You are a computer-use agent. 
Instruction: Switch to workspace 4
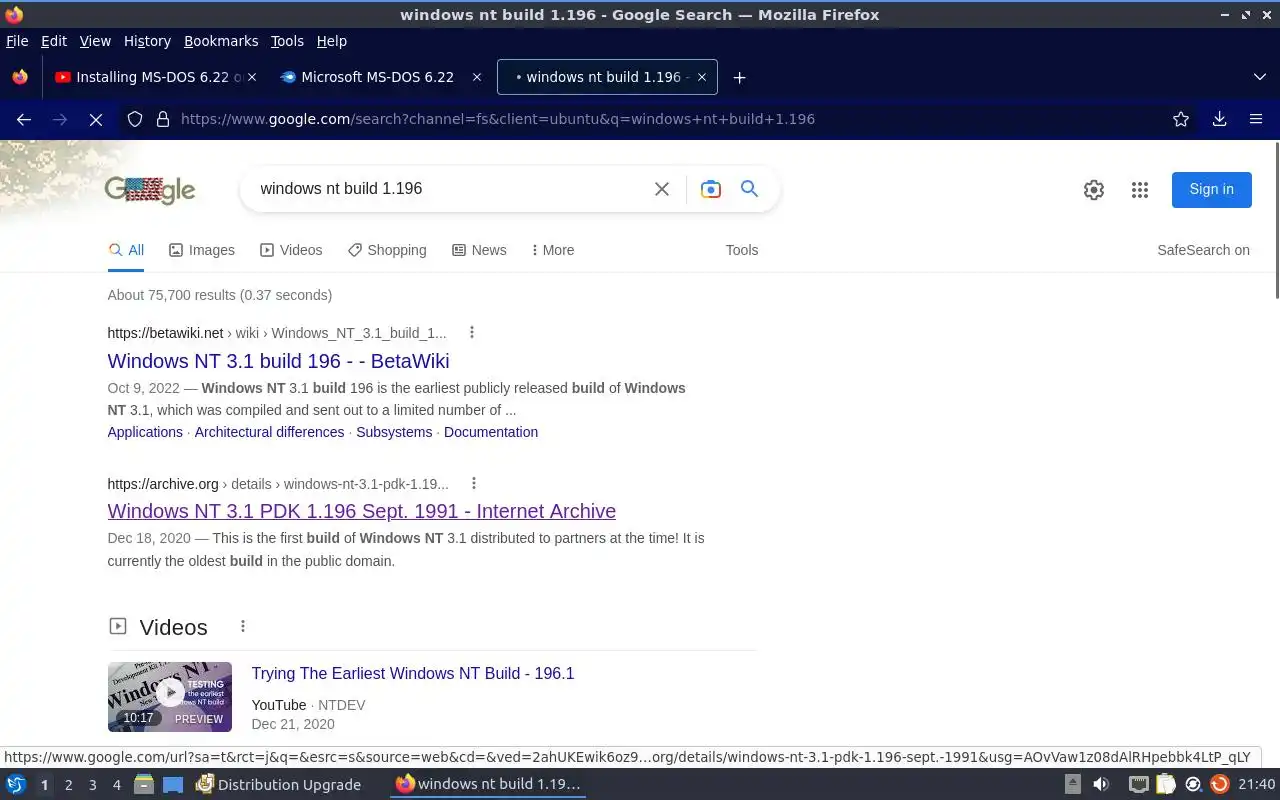click(116, 785)
